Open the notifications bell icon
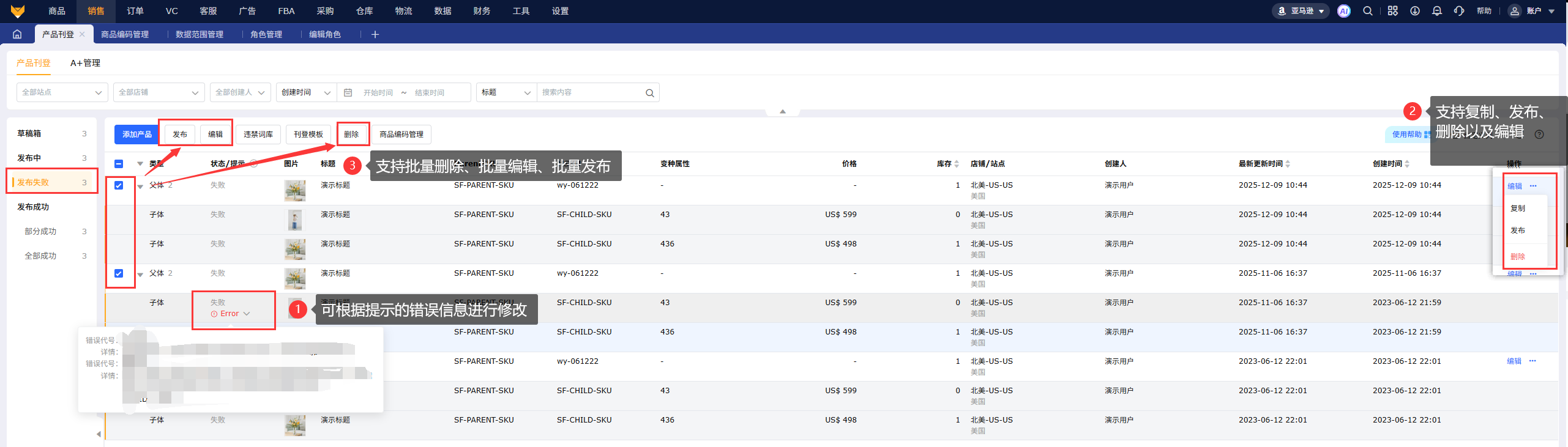Screen dimensions: 1568x447 [x=1437, y=11]
